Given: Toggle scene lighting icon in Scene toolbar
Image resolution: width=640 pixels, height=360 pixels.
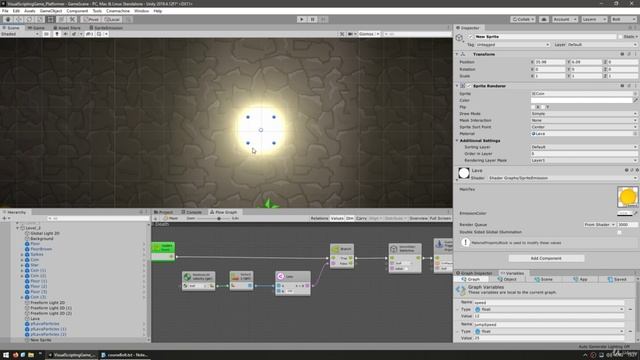Looking at the screenshot, I should tap(57, 34).
